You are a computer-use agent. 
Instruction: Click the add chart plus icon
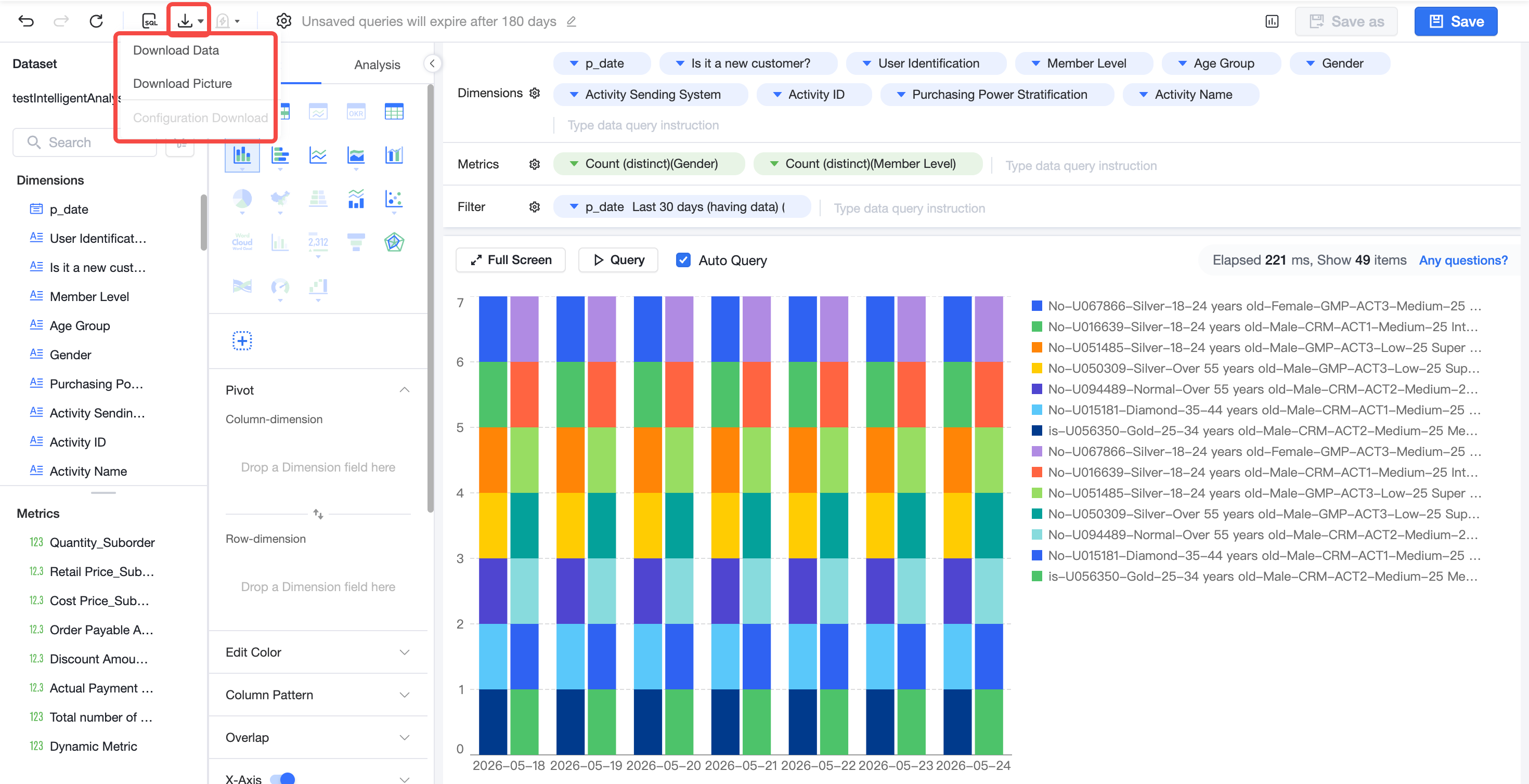point(242,341)
